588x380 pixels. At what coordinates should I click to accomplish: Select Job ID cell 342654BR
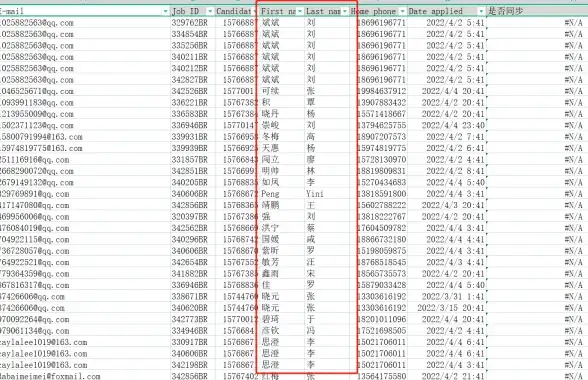(x=189, y=262)
